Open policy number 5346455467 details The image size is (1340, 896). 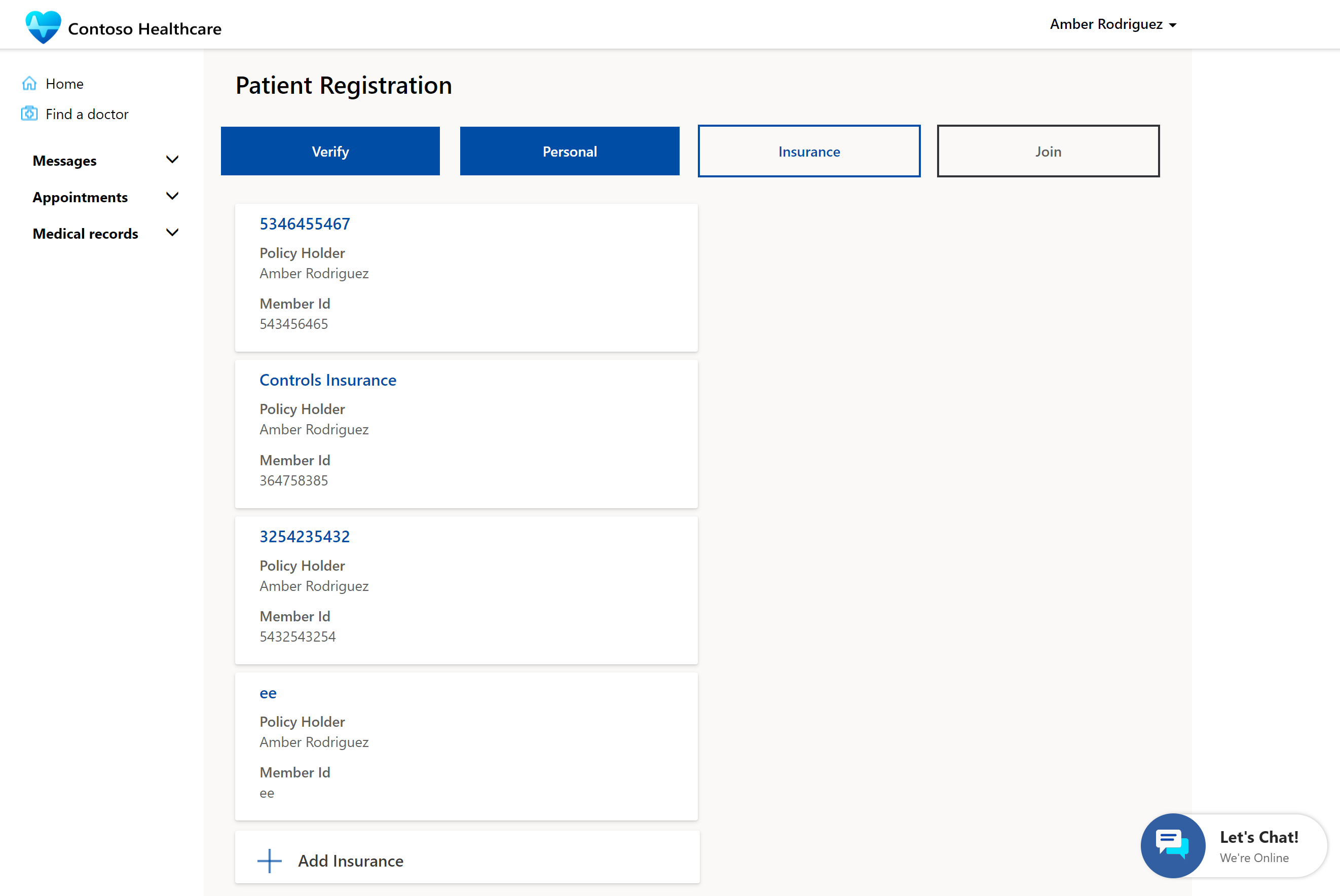304,223
